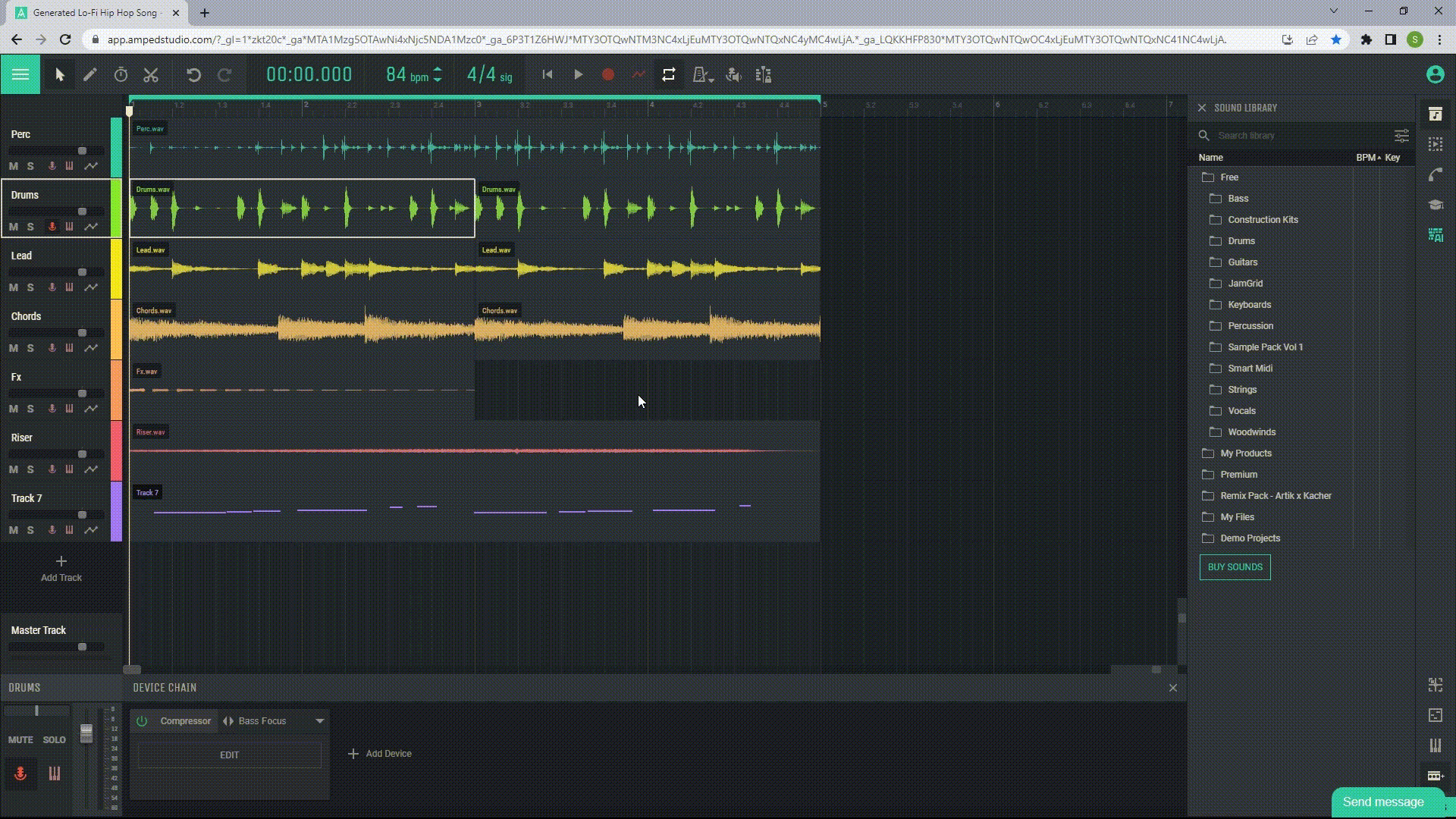Solo the Lead track

[x=30, y=287]
